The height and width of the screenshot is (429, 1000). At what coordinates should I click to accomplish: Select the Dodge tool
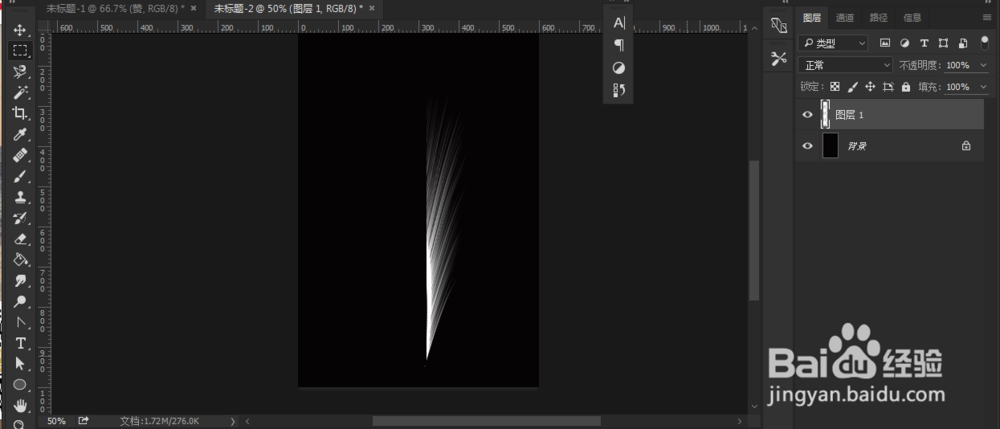(x=20, y=302)
